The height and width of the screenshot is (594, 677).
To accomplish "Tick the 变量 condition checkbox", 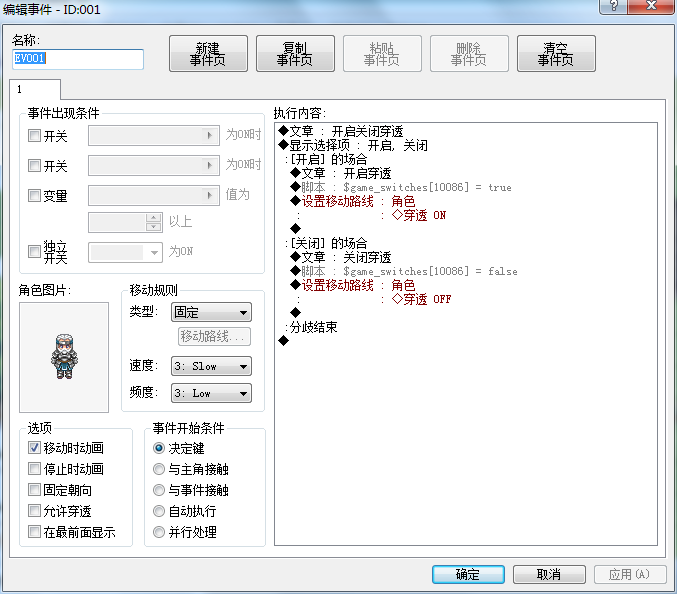I will (34, 196).
